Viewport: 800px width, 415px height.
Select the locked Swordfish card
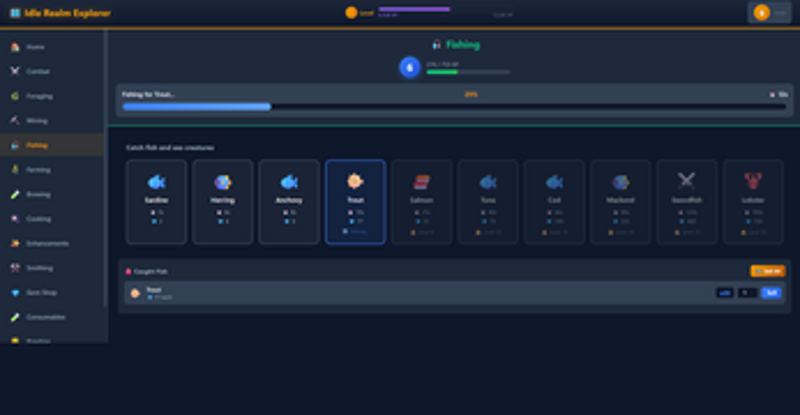point(686,201)
